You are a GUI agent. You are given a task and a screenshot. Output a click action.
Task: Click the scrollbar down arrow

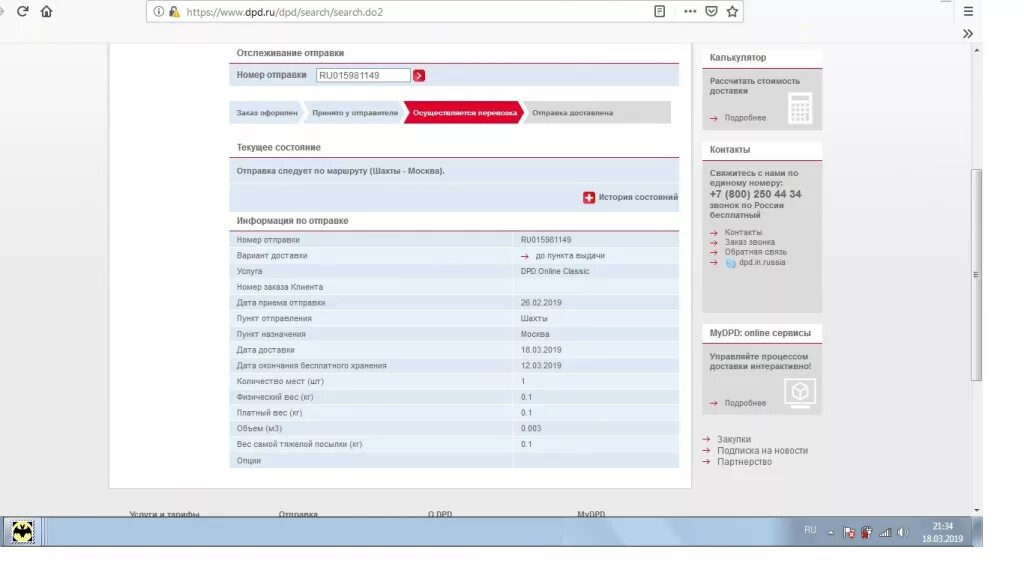[976, 510]
